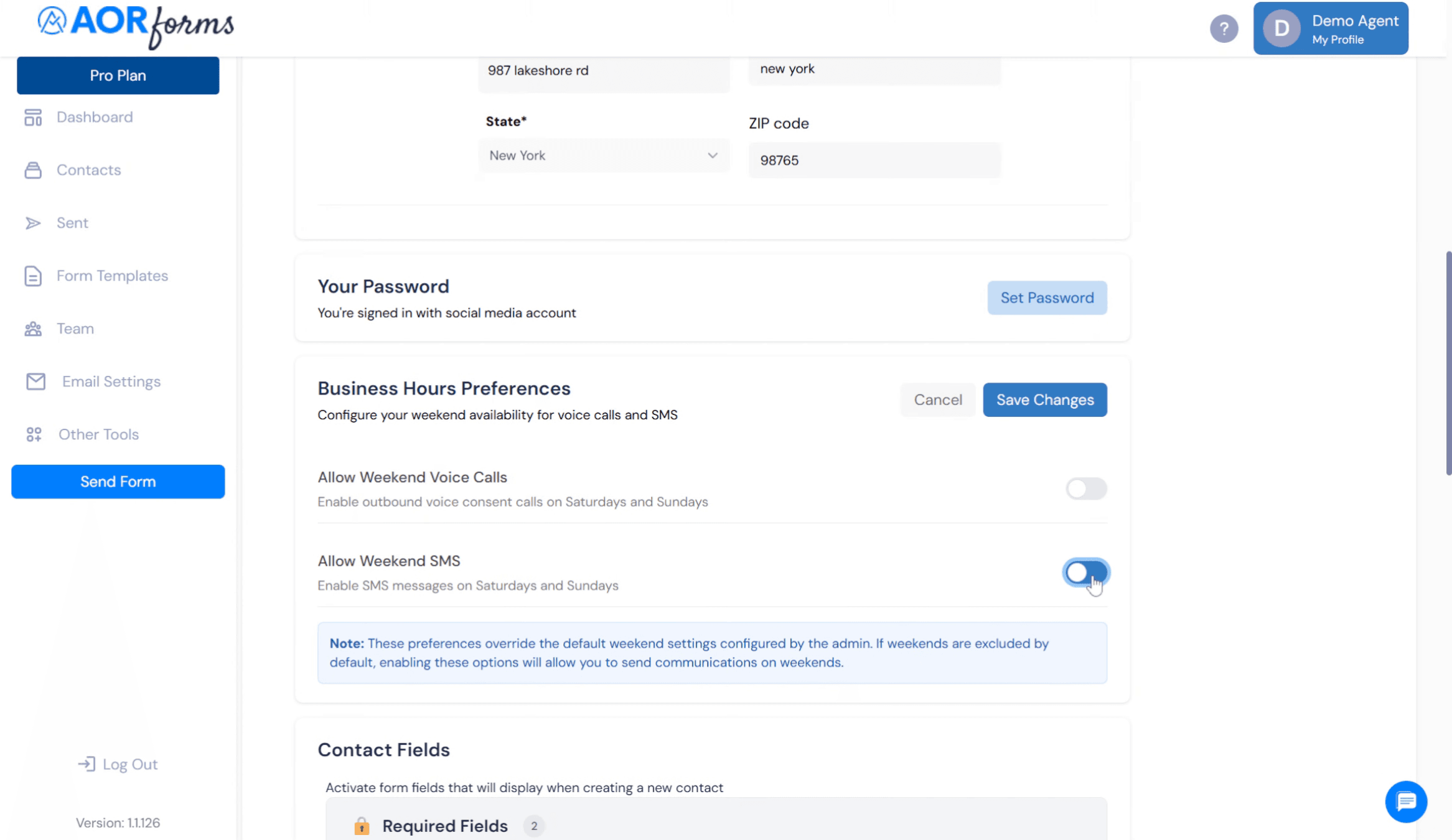
Task: Click the Contacts sidebar icon
Action: coord(33,170)
